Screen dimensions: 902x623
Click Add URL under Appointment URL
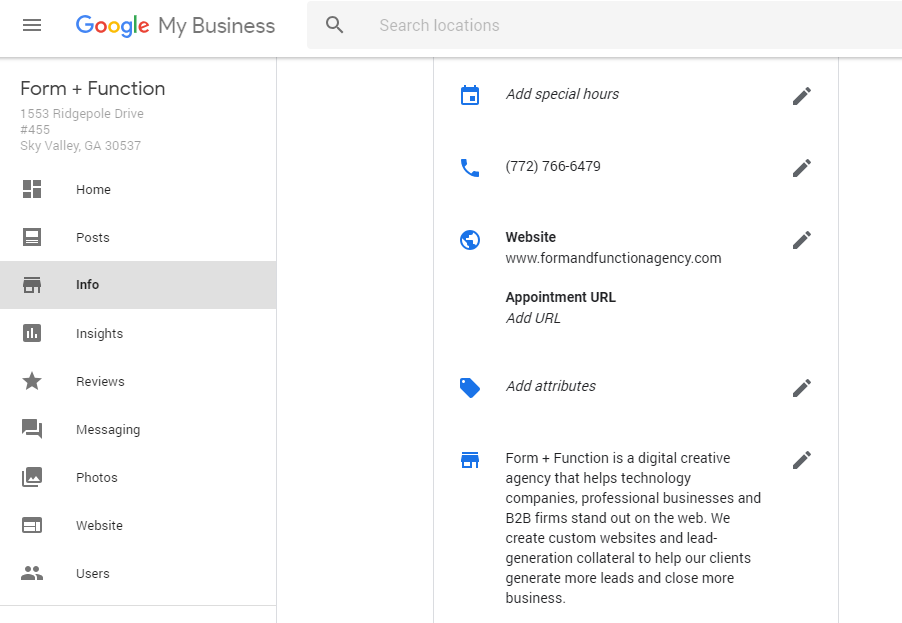click(533, 318)
